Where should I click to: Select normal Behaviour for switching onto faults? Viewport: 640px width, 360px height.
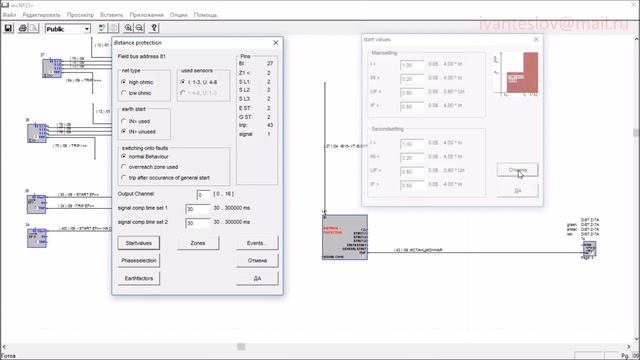[145, 156]
